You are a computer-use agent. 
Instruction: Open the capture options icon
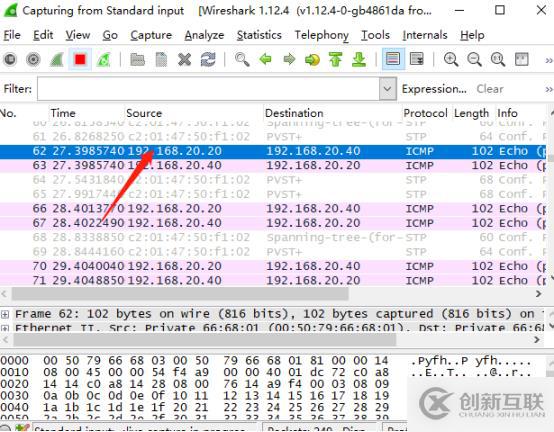coord(33,59)
